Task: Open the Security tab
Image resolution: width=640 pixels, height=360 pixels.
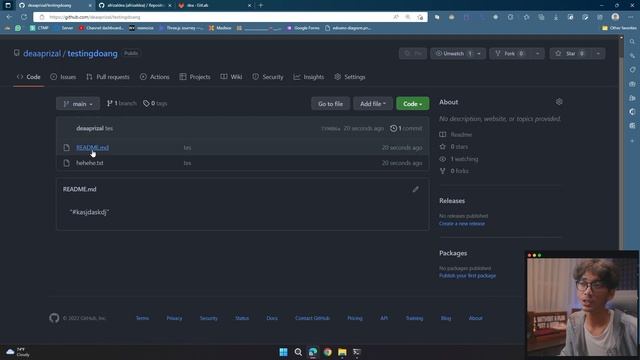Action: (x=268, y=77)
